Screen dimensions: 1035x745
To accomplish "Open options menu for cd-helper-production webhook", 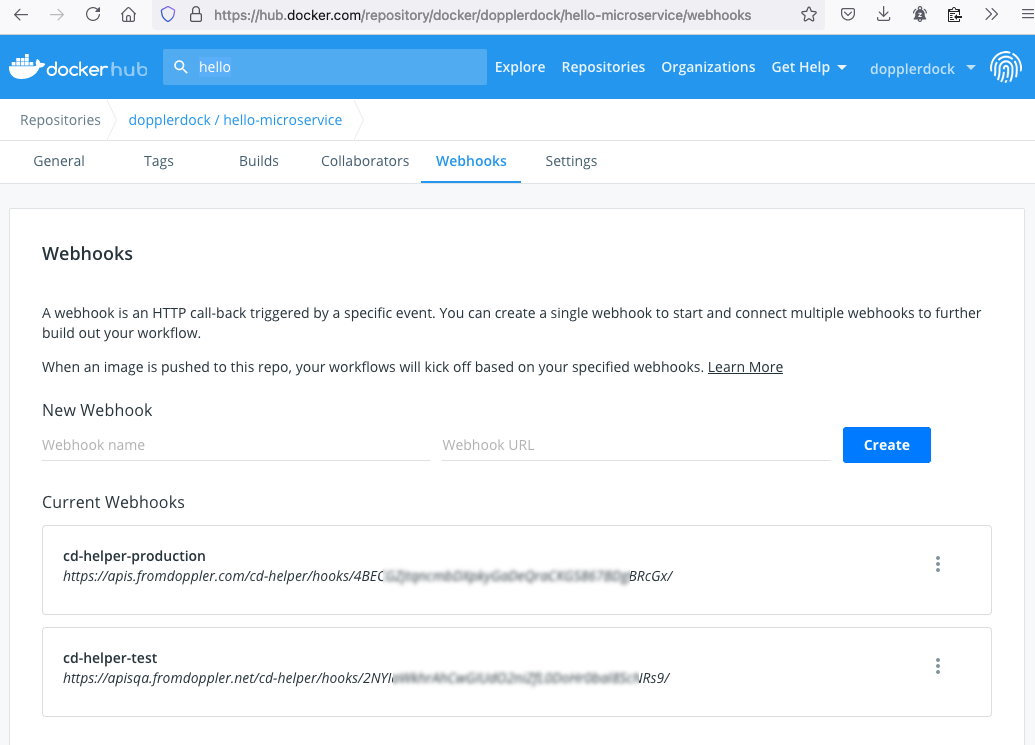I will pos(937,564).
